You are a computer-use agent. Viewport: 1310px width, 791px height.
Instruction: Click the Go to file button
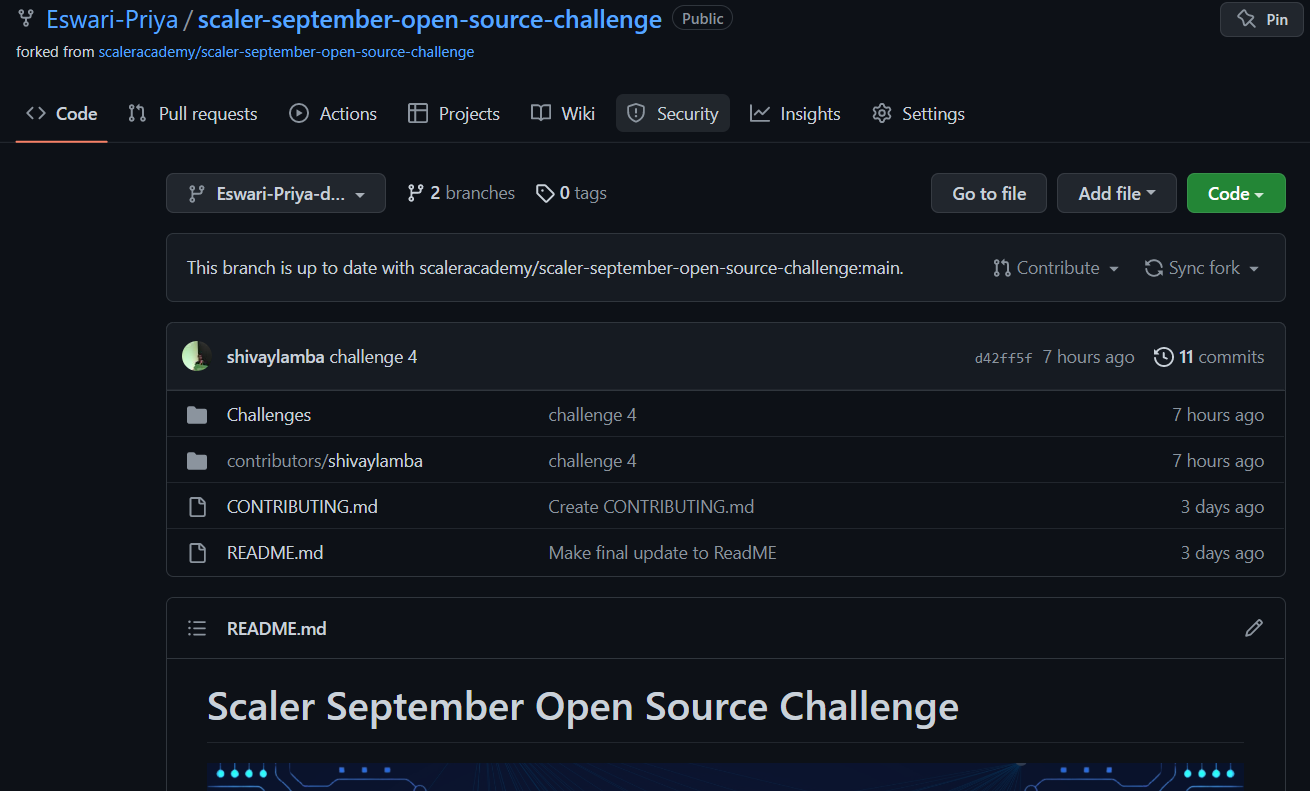pos(988,193)
